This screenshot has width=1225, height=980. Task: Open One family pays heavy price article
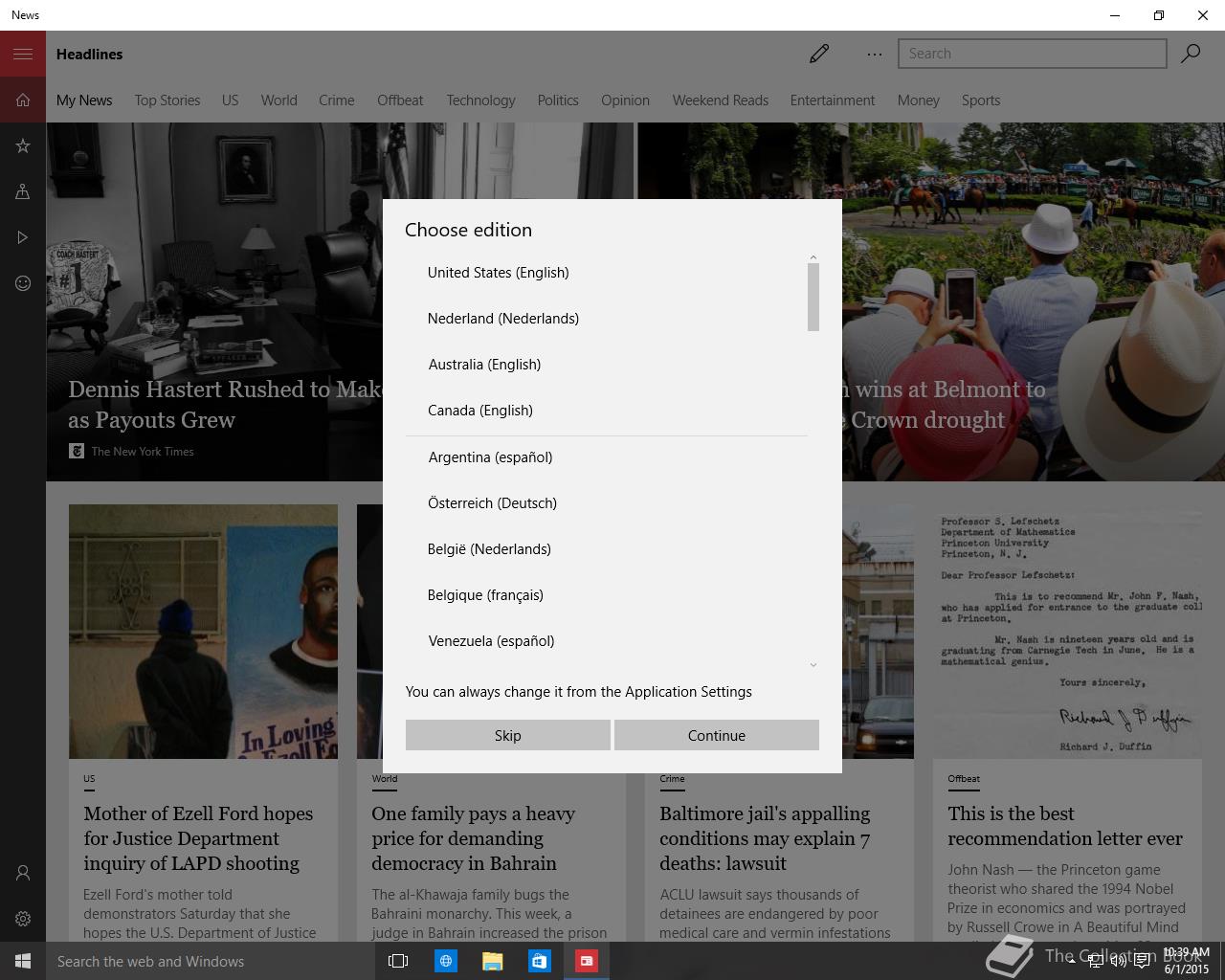(x=473, y=838)
